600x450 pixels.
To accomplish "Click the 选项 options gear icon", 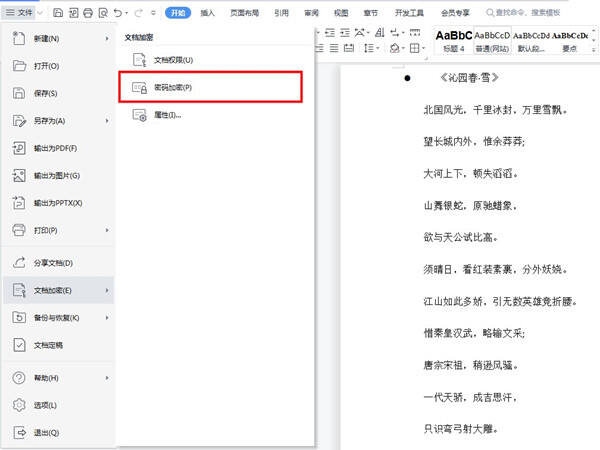I will pyautogui.click(x=19, y=406).
